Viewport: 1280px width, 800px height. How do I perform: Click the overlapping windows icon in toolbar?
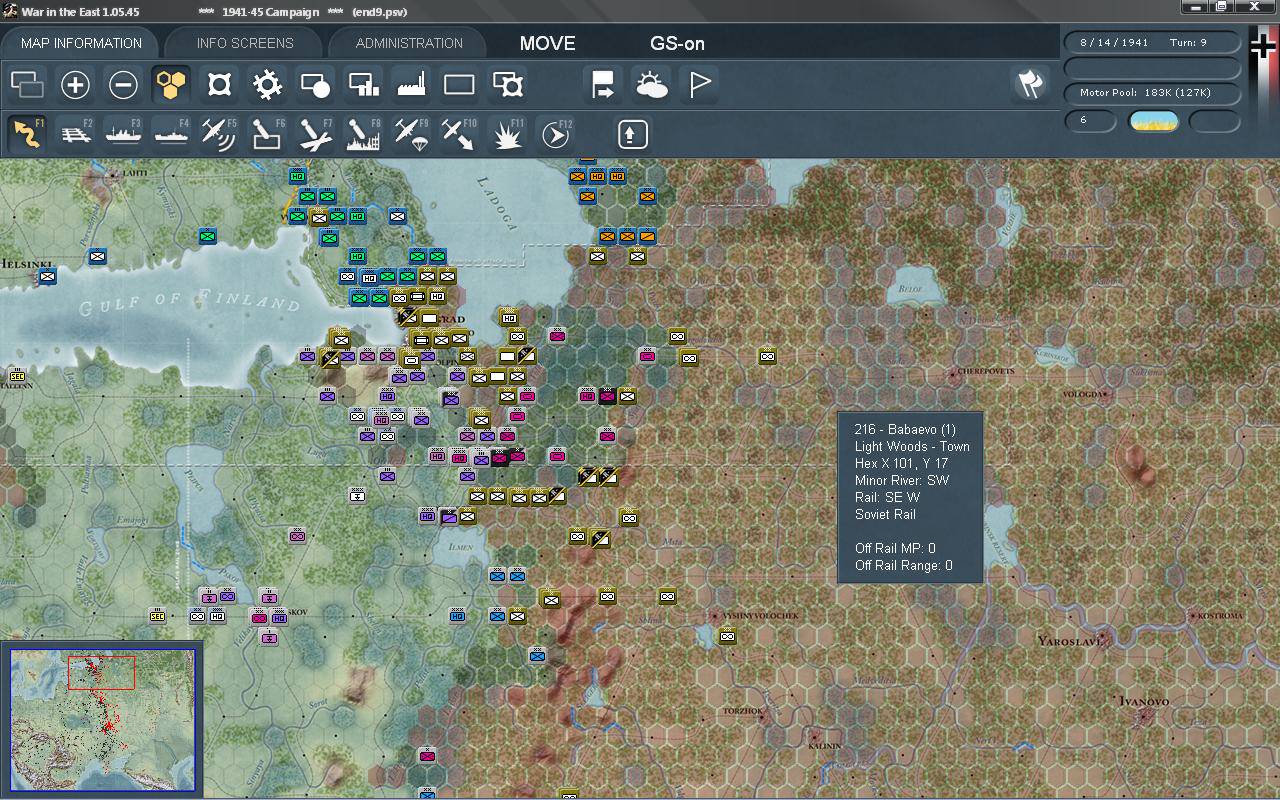[27, 85]
